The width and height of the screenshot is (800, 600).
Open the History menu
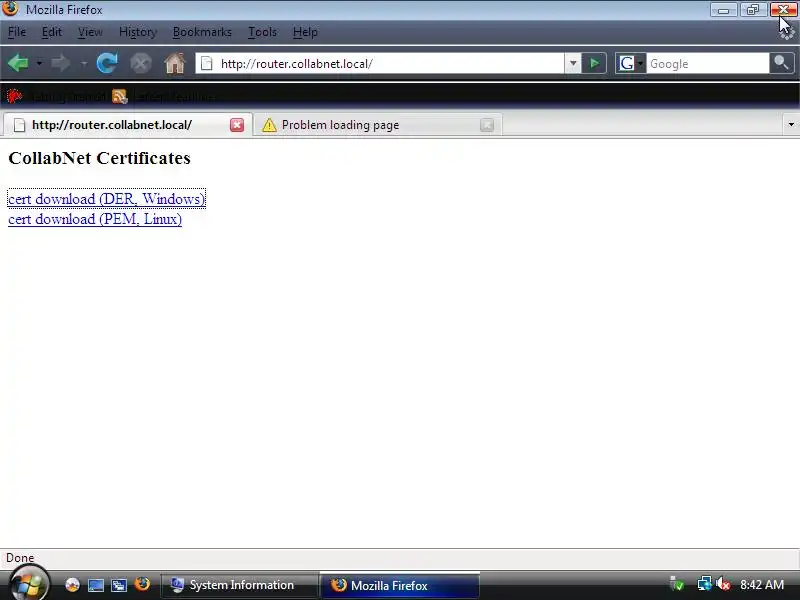138,32
